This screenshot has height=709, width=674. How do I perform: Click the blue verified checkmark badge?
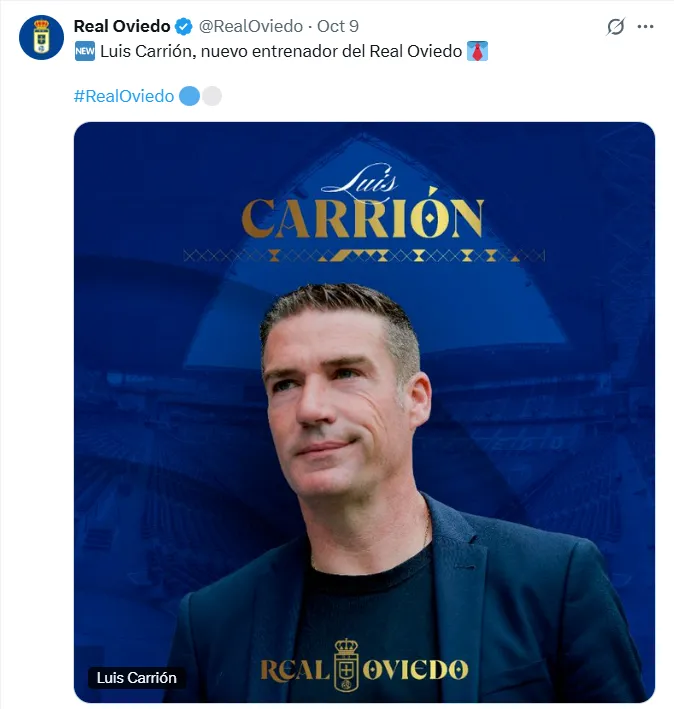(184, 26)
